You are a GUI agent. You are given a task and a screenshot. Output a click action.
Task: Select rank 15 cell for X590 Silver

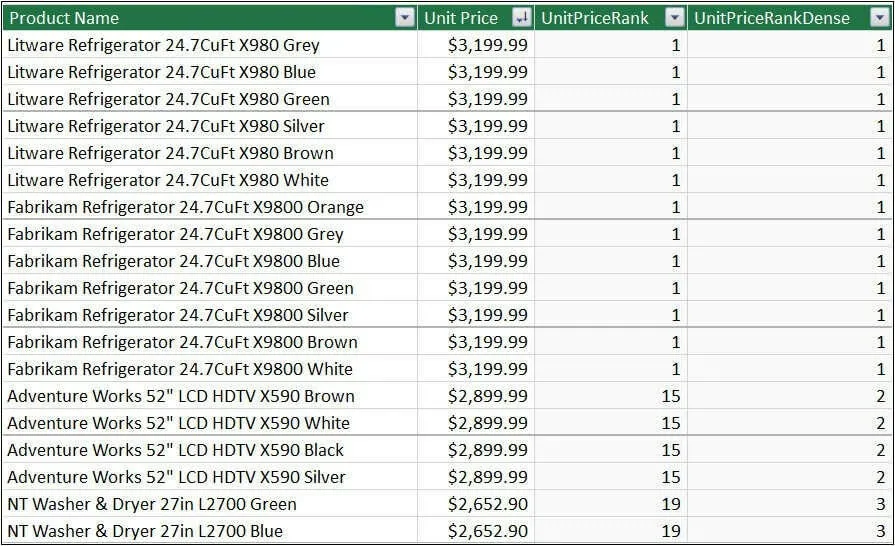pos(611,476)
